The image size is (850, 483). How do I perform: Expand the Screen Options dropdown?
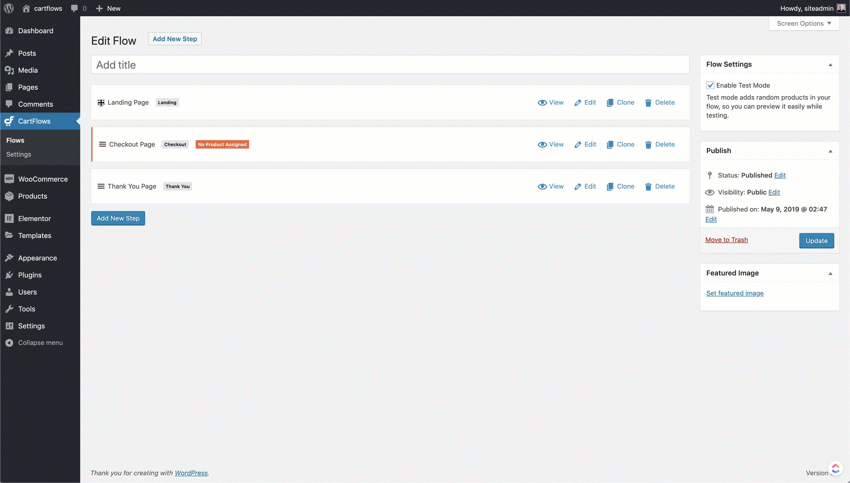pyautogui.click(x=803, y=23)
